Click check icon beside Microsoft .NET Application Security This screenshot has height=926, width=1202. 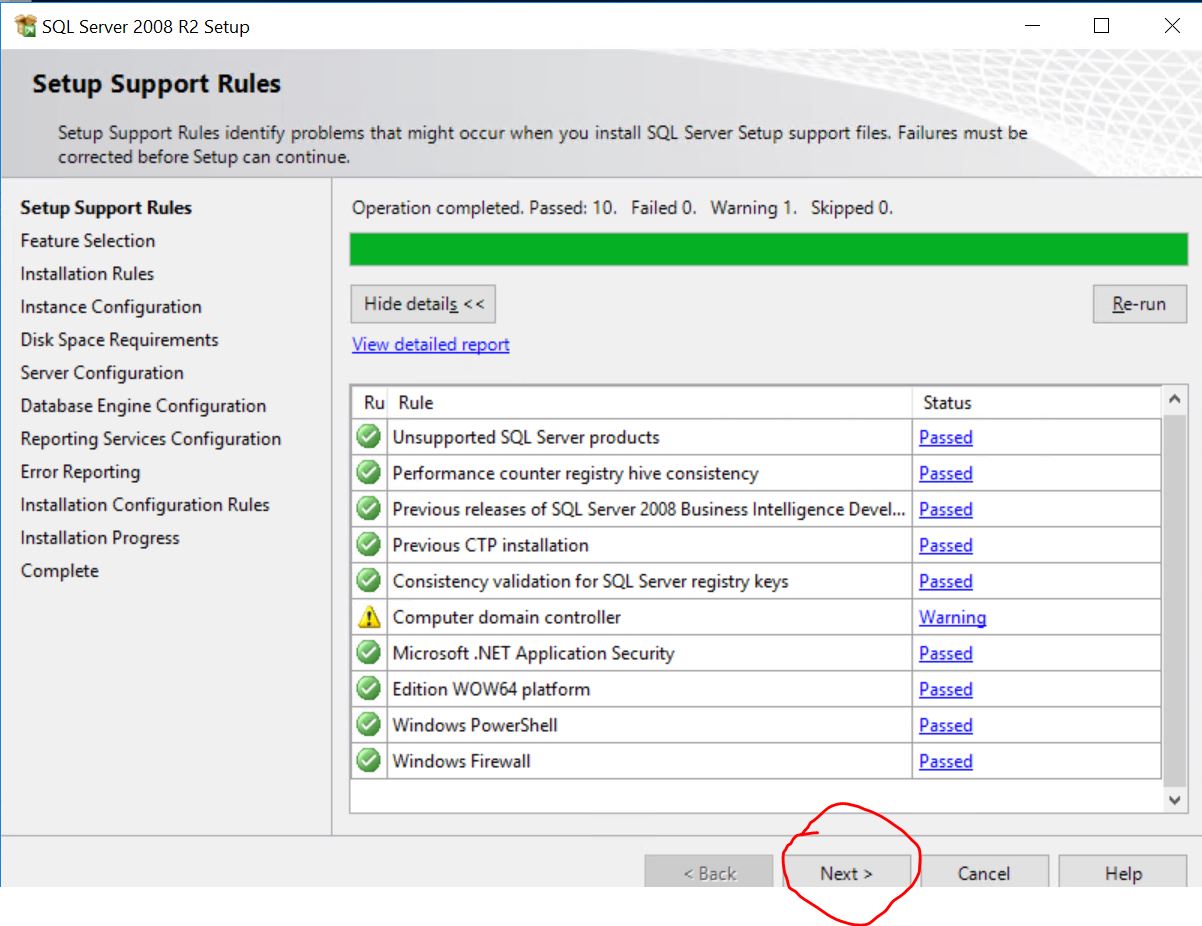tap(369, 653)
